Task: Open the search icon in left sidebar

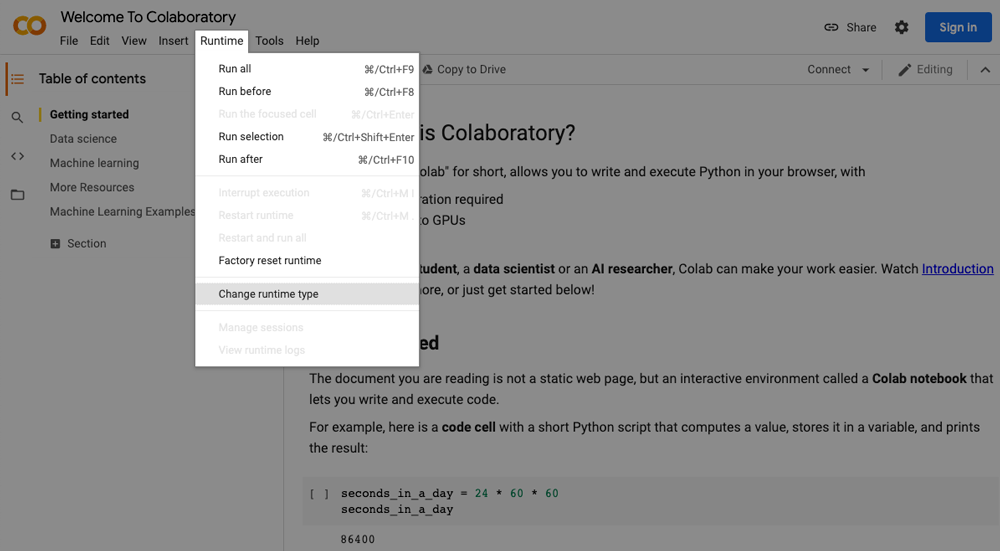Action: 17,117
